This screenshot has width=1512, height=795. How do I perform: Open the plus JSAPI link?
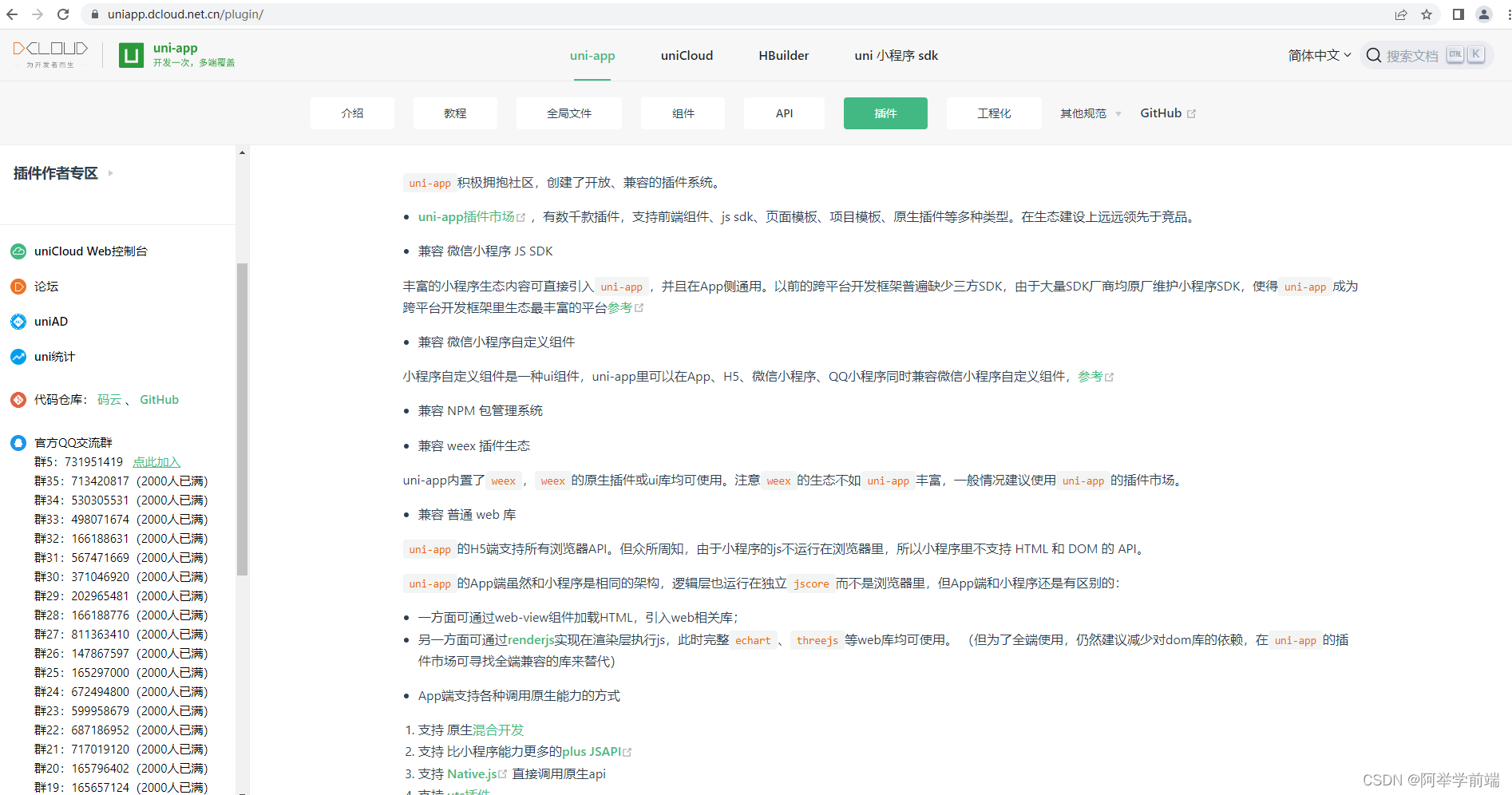pos(596,752)
